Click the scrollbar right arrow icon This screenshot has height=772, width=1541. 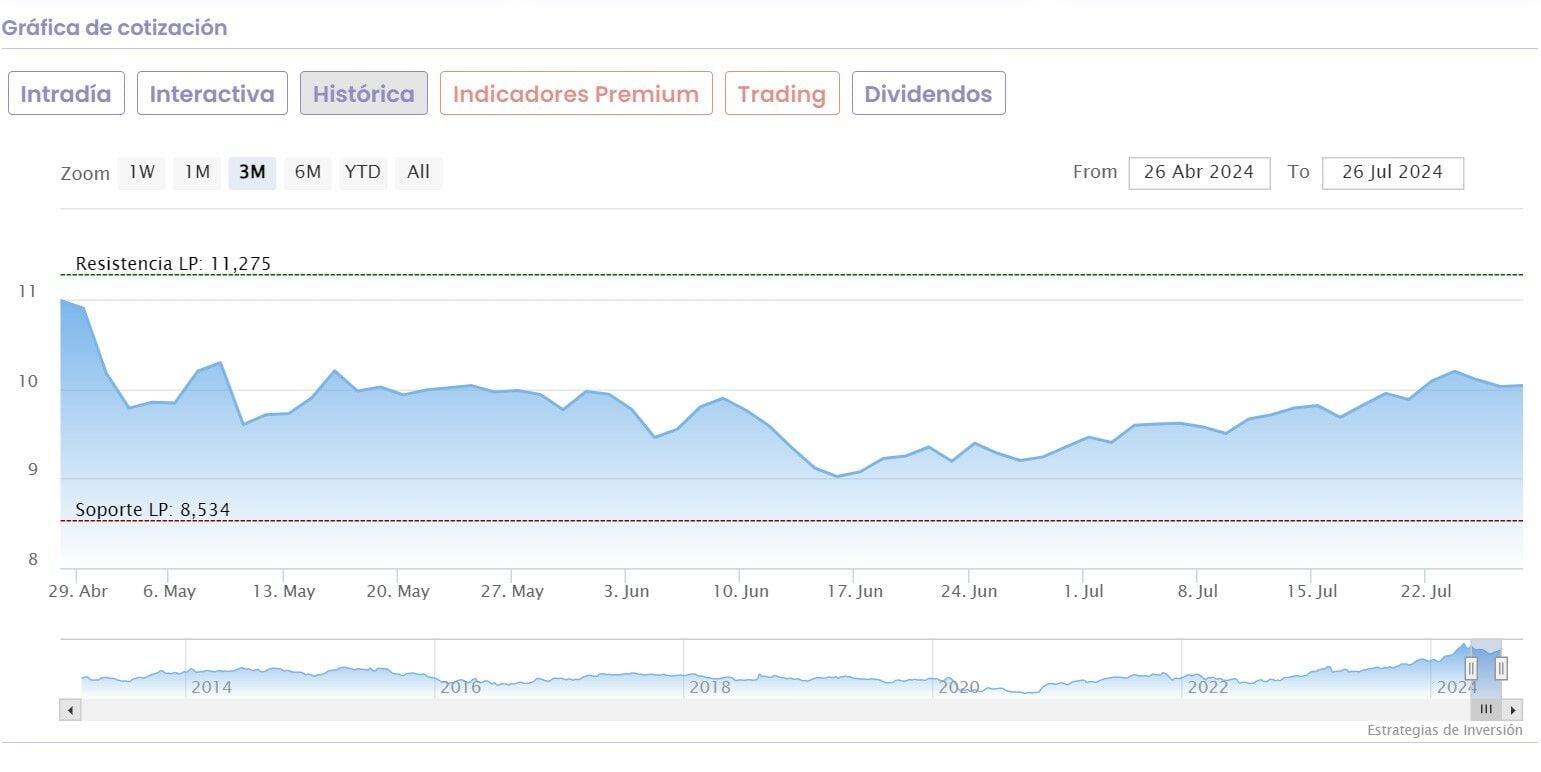coord(1514,710)
